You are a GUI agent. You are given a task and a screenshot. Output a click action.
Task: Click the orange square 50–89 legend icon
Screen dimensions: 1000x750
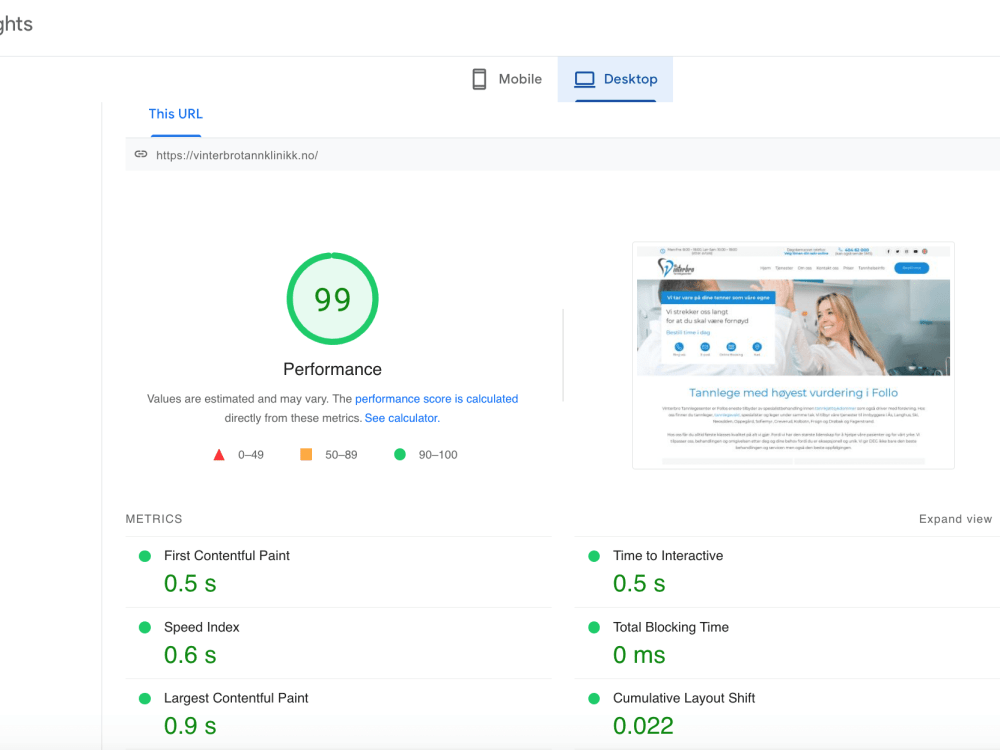pyautogui.click(x=306, y=454)
